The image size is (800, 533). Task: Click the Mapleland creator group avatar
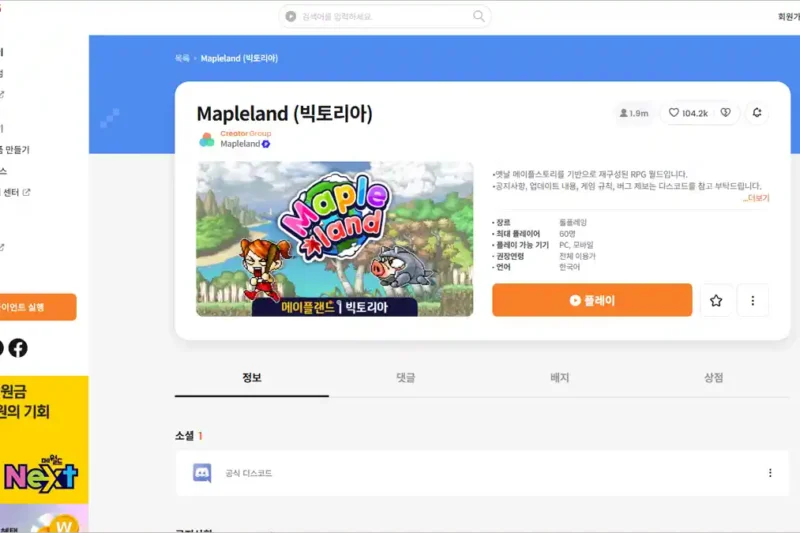click(207, 139)
